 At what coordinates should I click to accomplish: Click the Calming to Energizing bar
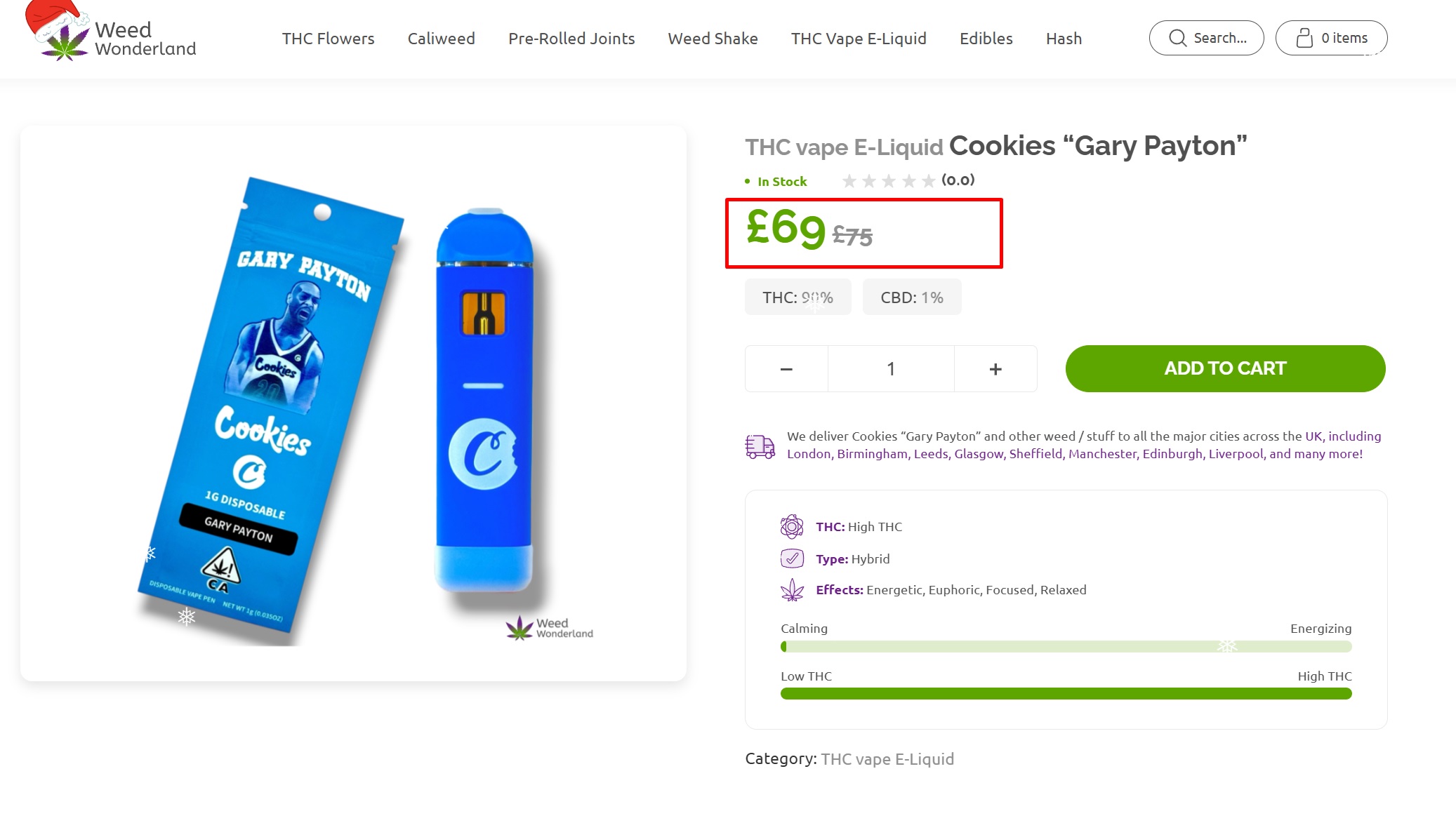pos(1066,646)
